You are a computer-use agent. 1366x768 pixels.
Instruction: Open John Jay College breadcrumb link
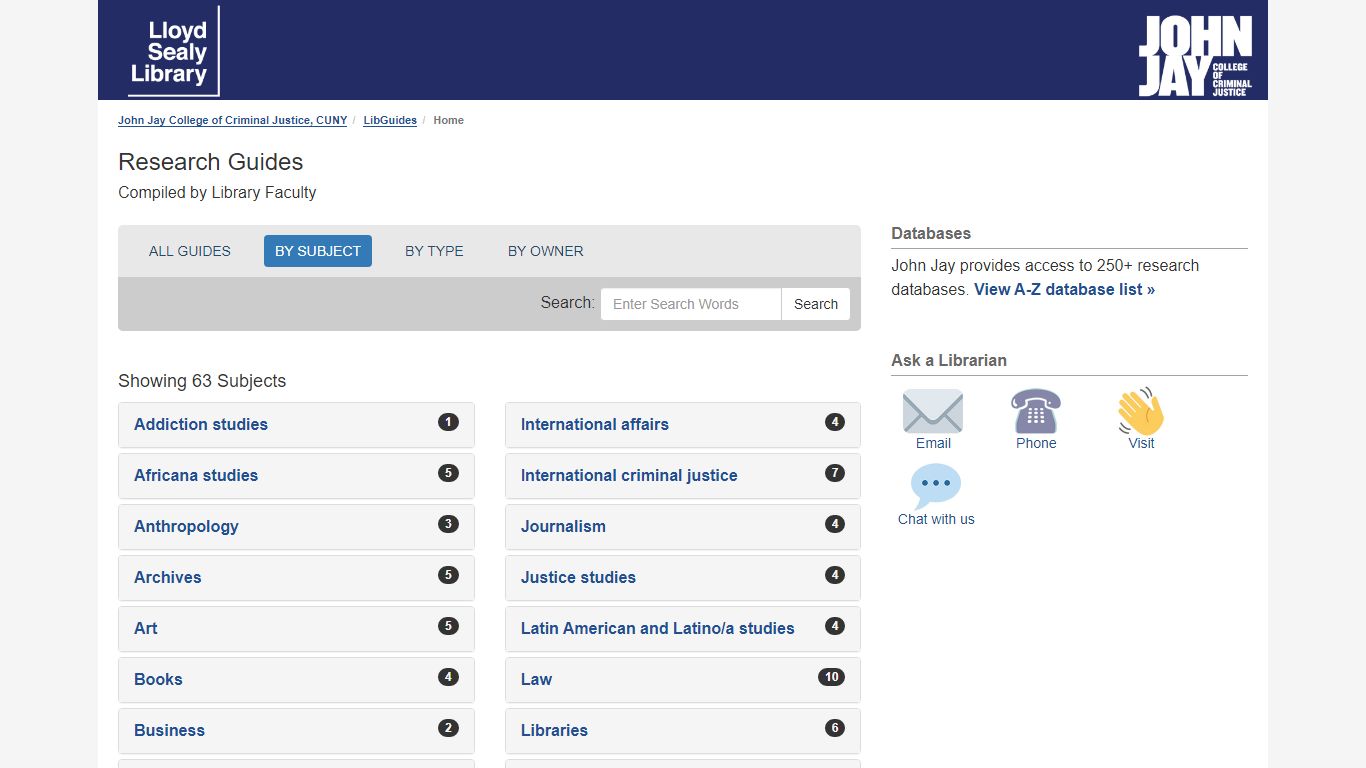233,120
